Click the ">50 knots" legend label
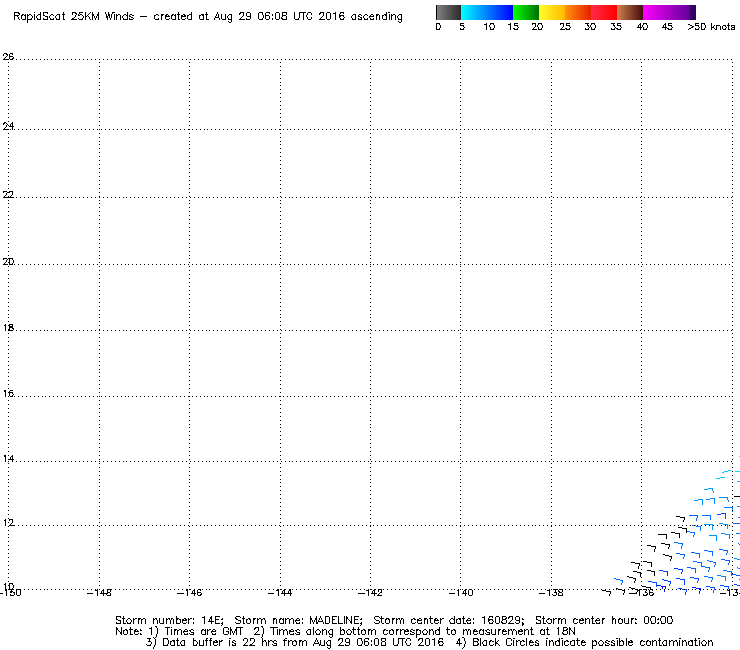Image resolution: width=740 pixels, height=650 pixels. click(711, 27)
